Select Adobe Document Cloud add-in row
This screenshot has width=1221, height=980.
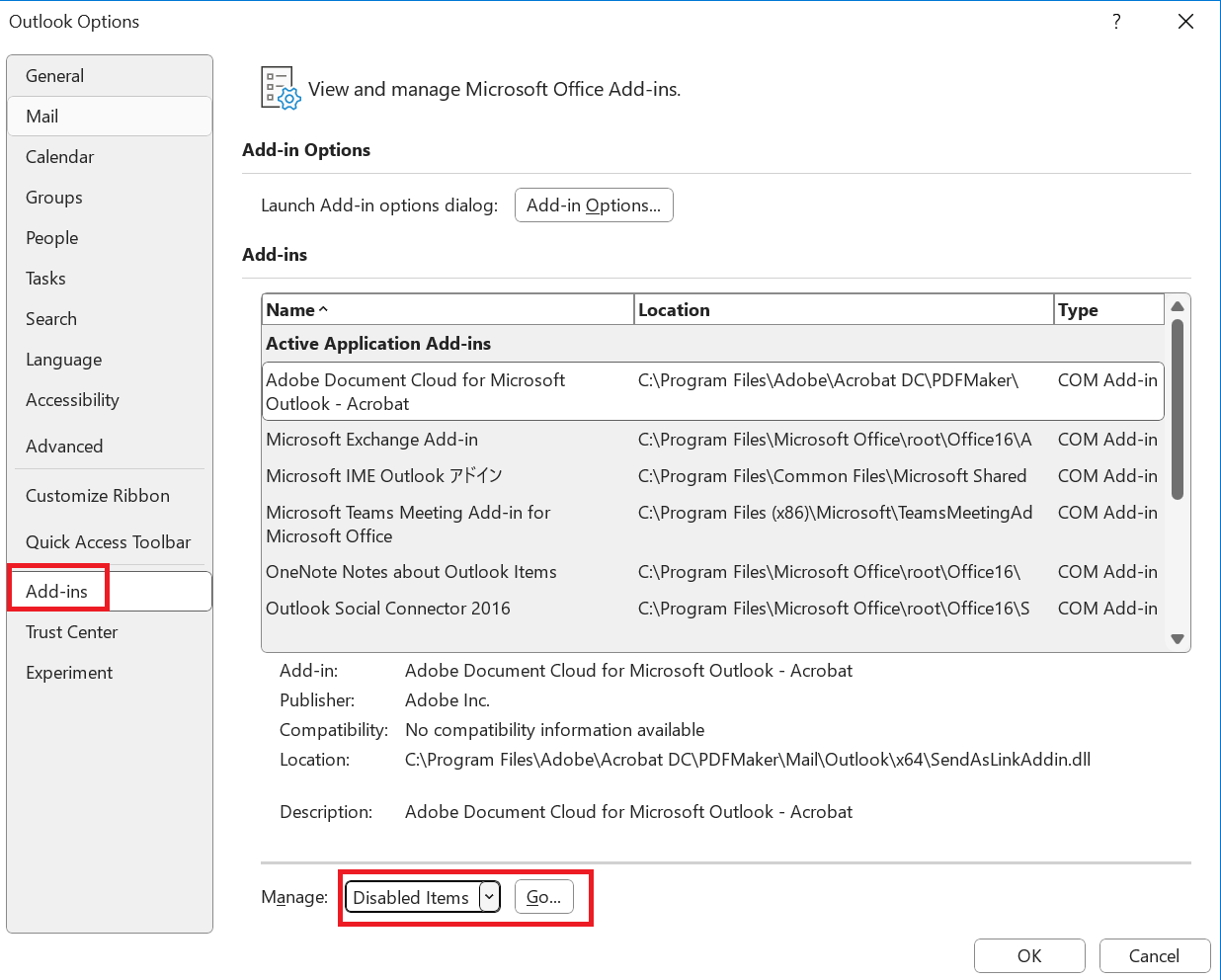click(713, 391)
